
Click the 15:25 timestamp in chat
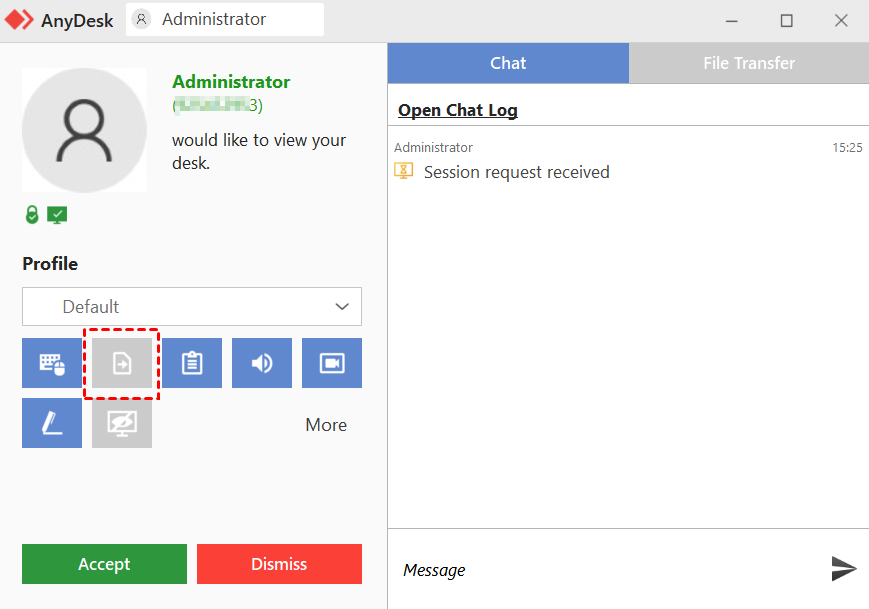click(847, 147)
